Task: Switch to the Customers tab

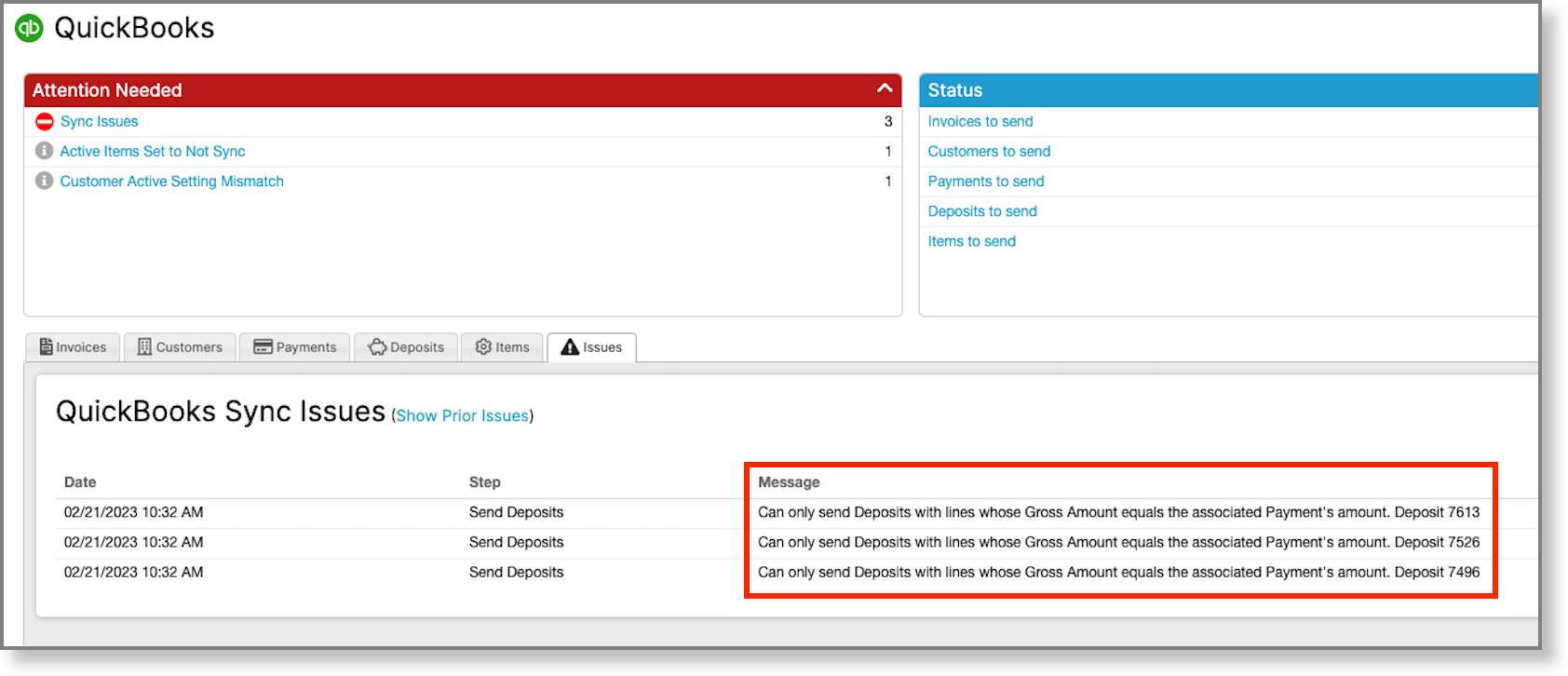Action: 181,347
